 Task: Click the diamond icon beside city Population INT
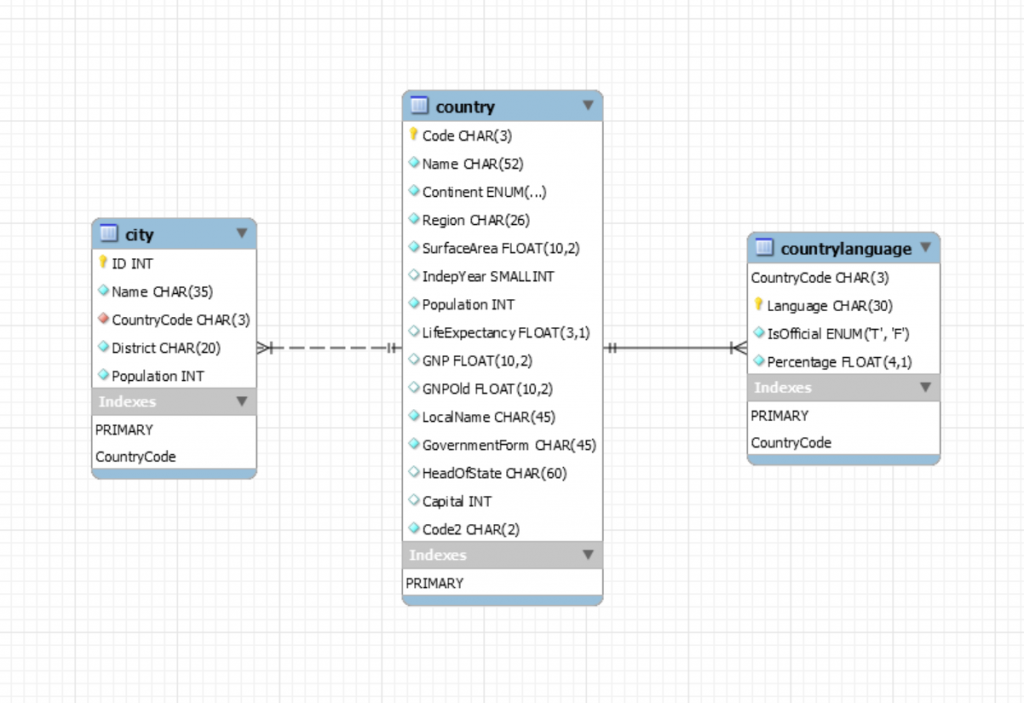coord(103,375)
